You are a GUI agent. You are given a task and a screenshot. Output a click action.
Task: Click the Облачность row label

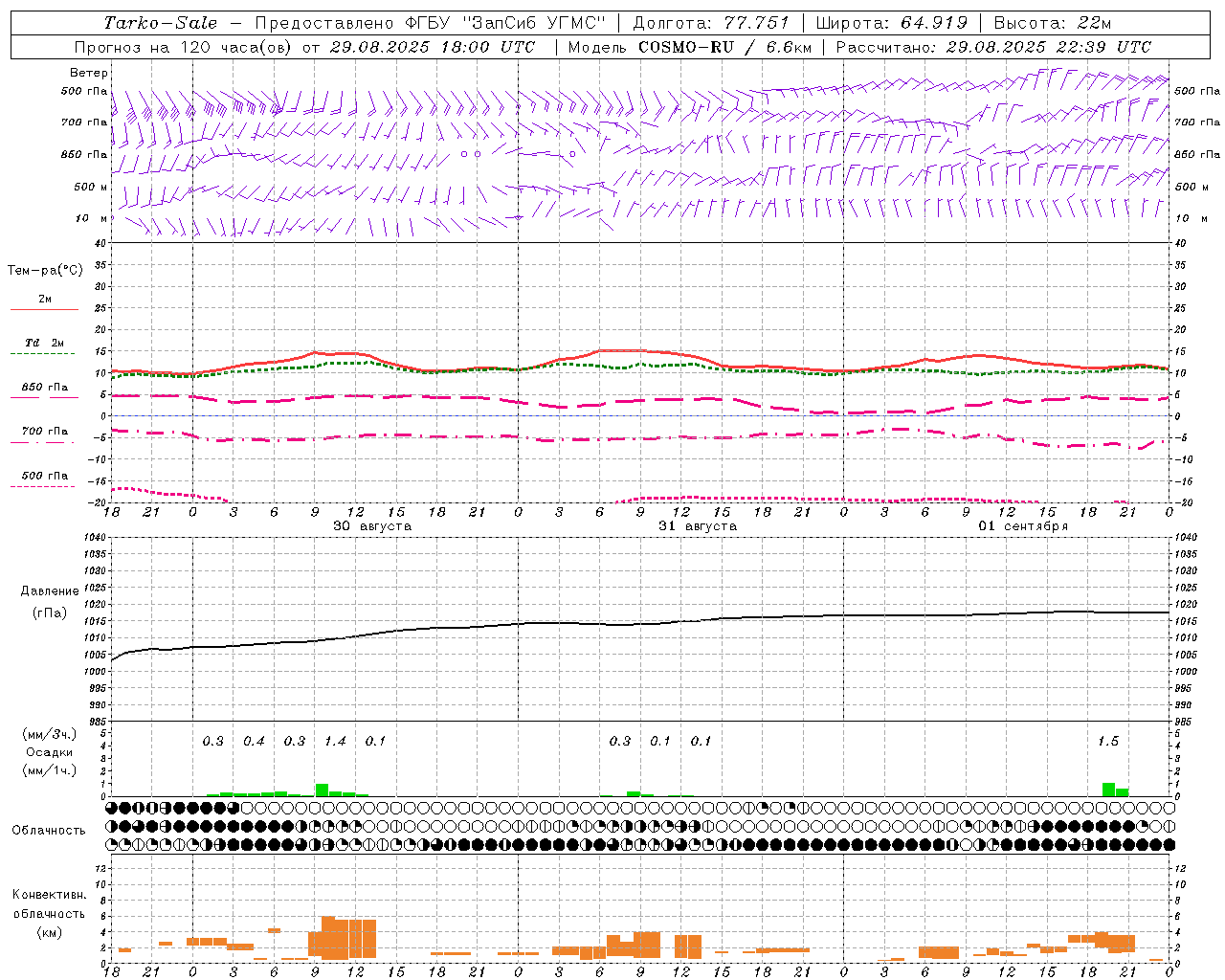pos(49,830)
